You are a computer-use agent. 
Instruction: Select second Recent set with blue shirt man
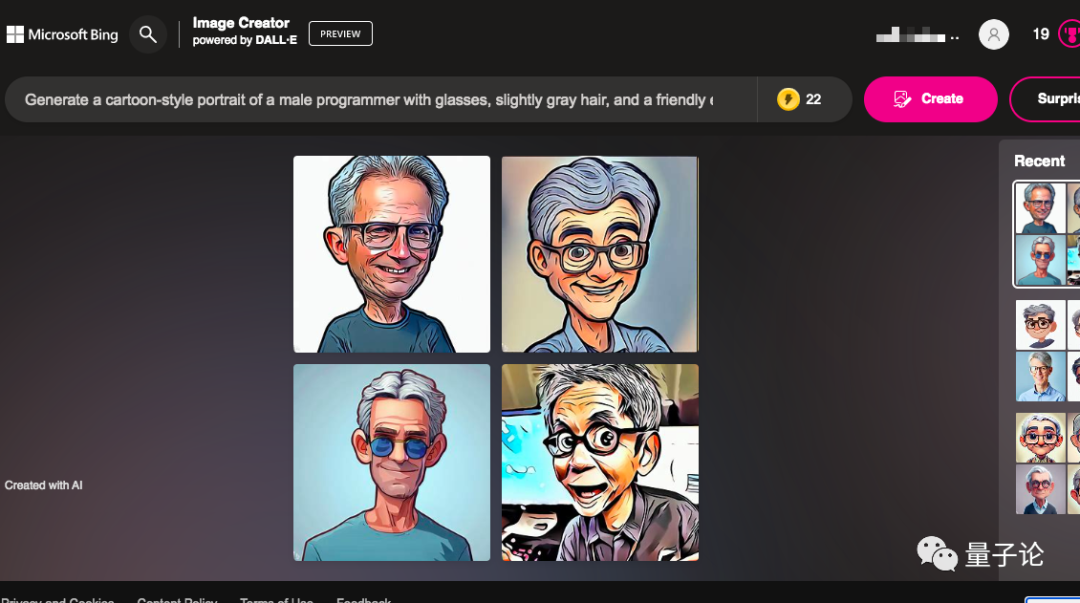pos(1048,350)
